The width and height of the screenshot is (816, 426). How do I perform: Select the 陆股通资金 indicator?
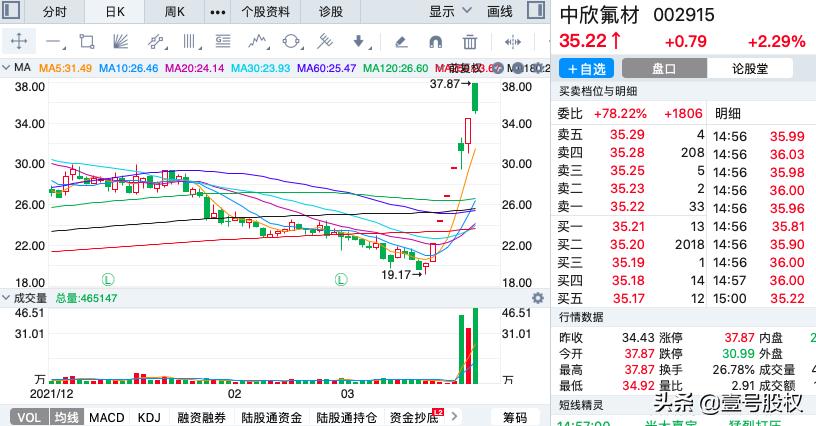(x=271, y=417)
